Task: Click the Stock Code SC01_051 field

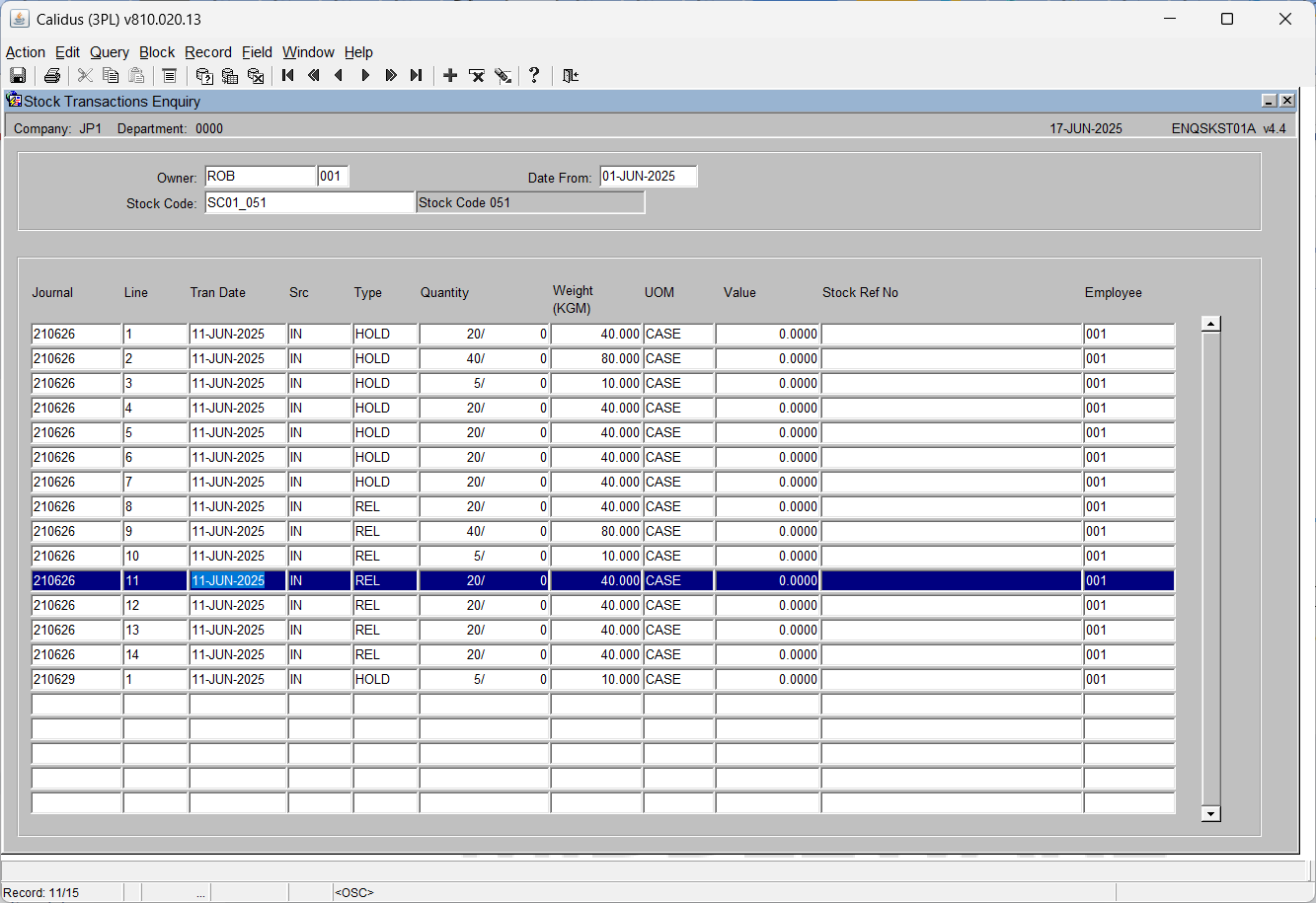Action: [309, 202]
